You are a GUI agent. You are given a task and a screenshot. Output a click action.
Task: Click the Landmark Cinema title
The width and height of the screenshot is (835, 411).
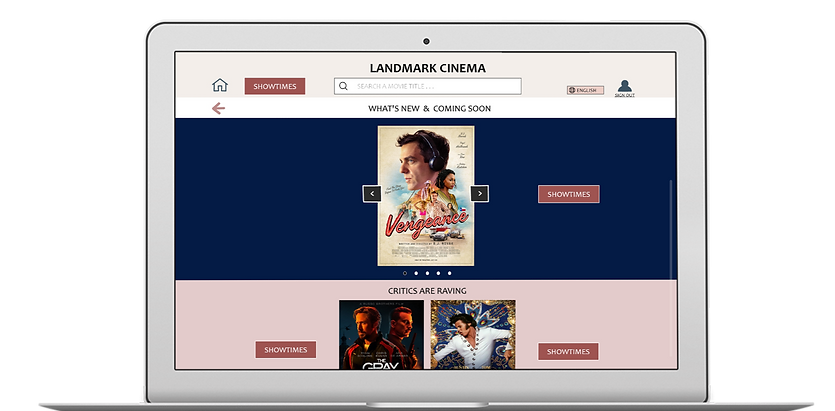point(428,68)
